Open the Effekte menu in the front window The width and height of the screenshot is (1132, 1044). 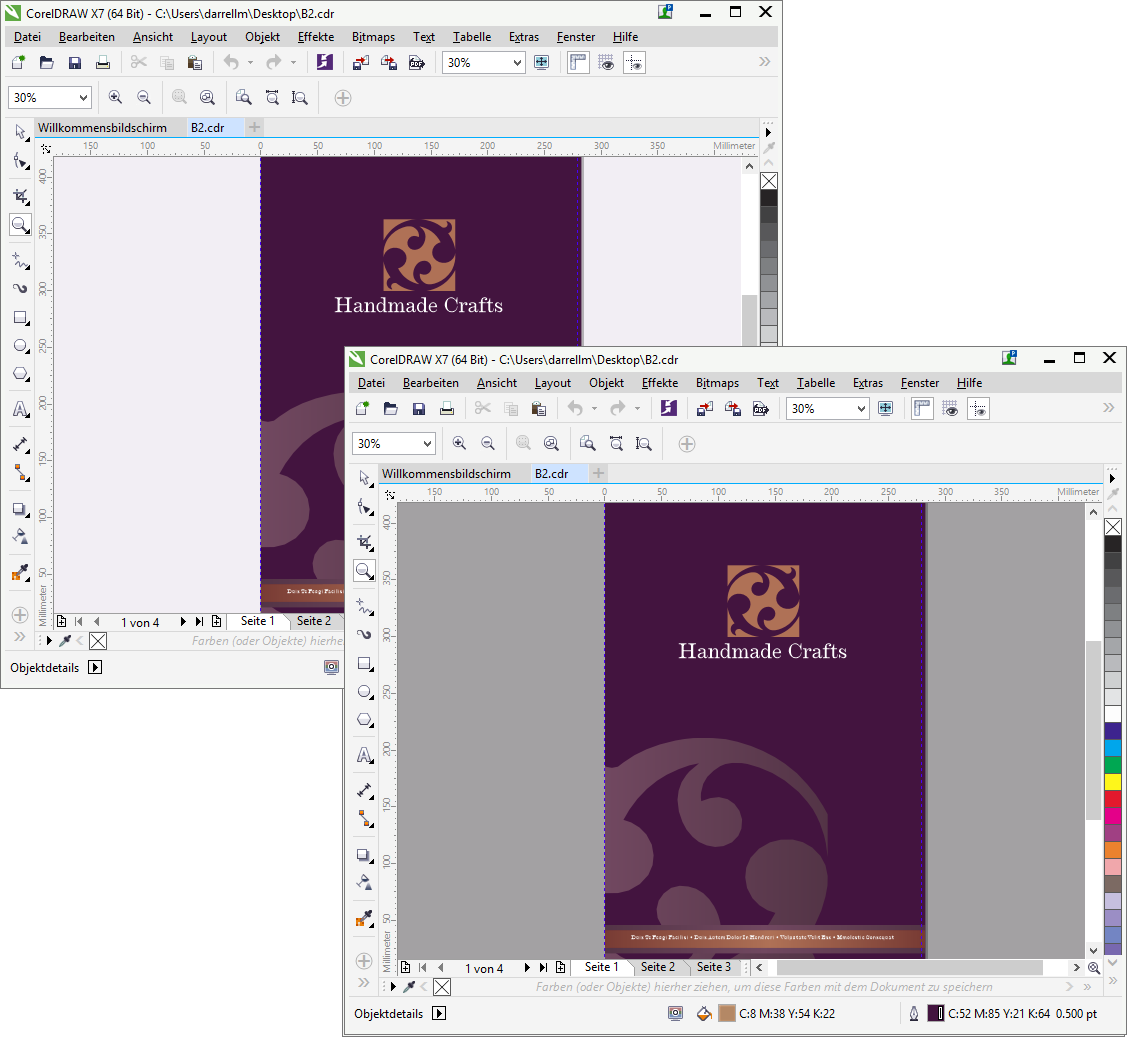(660, 383)
